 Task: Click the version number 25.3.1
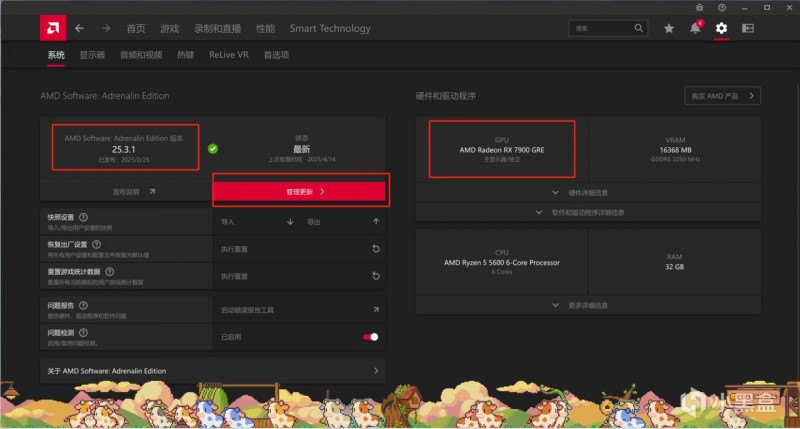123,149
